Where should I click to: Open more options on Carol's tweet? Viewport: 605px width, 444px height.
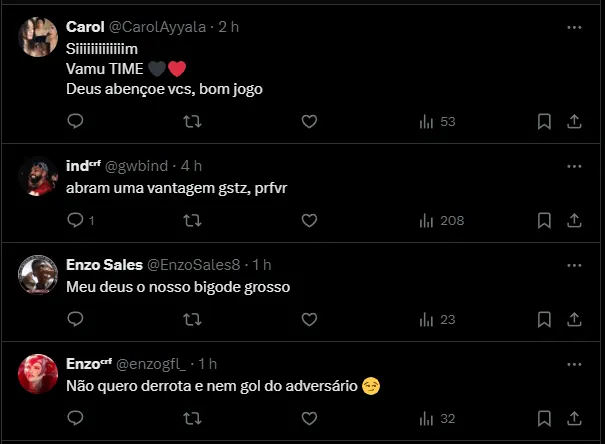(573, 27)
